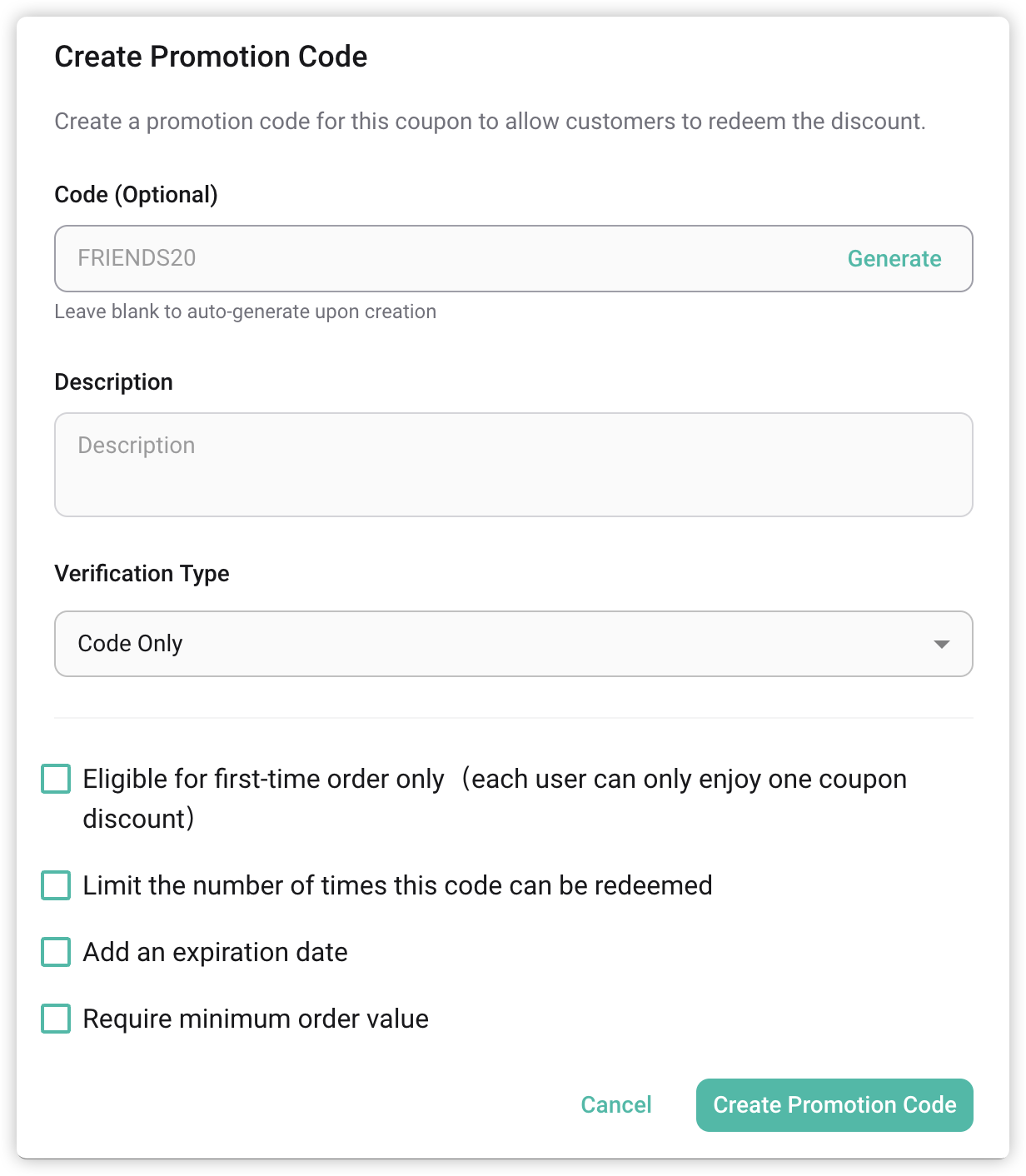This screenshot has height=1176, width=1026.
Task: Cancel the promotion code dialog
Action: pyautogui.click(x=616, y=1104)
